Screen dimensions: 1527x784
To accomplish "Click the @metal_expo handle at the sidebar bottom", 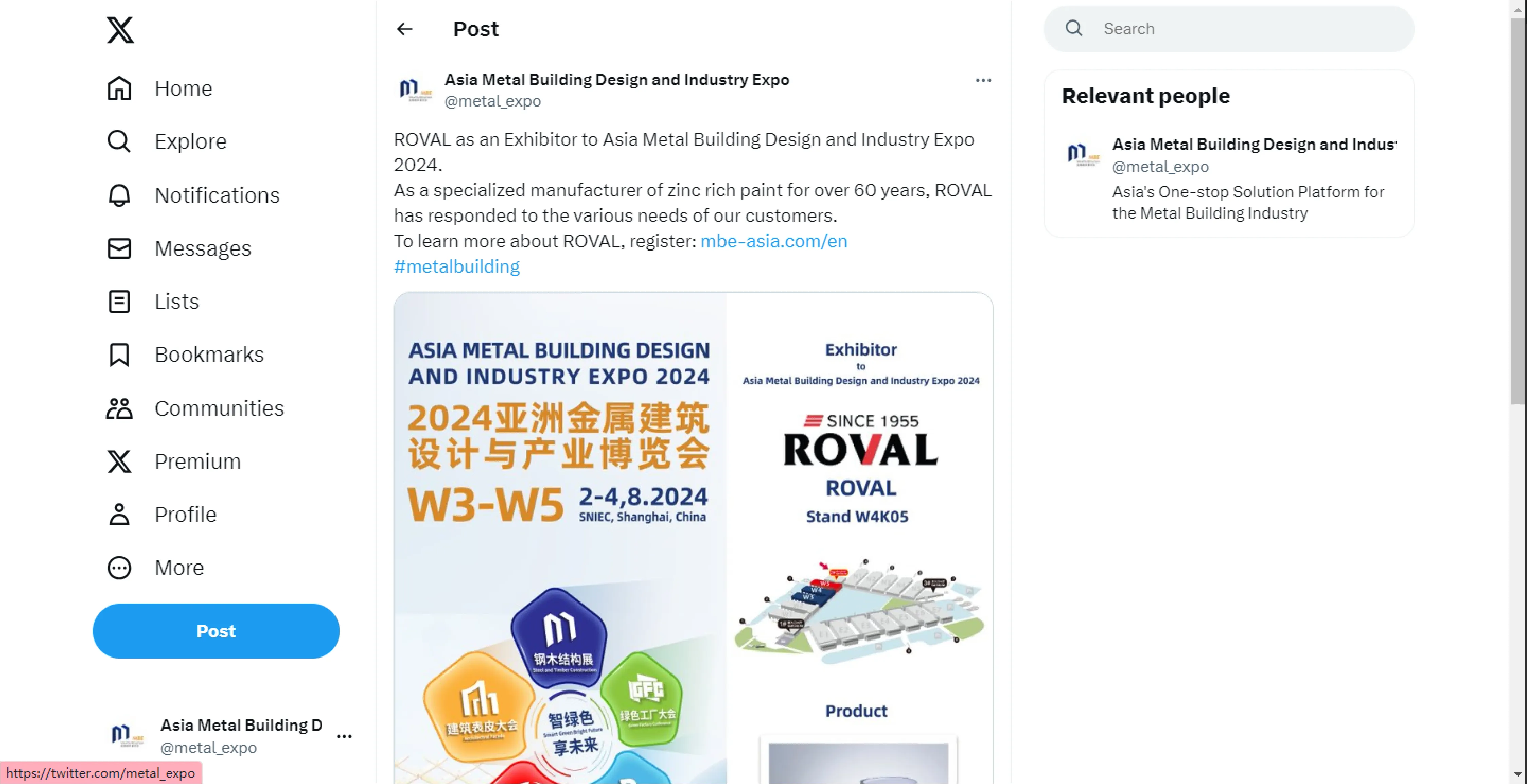I will point(209,748).
